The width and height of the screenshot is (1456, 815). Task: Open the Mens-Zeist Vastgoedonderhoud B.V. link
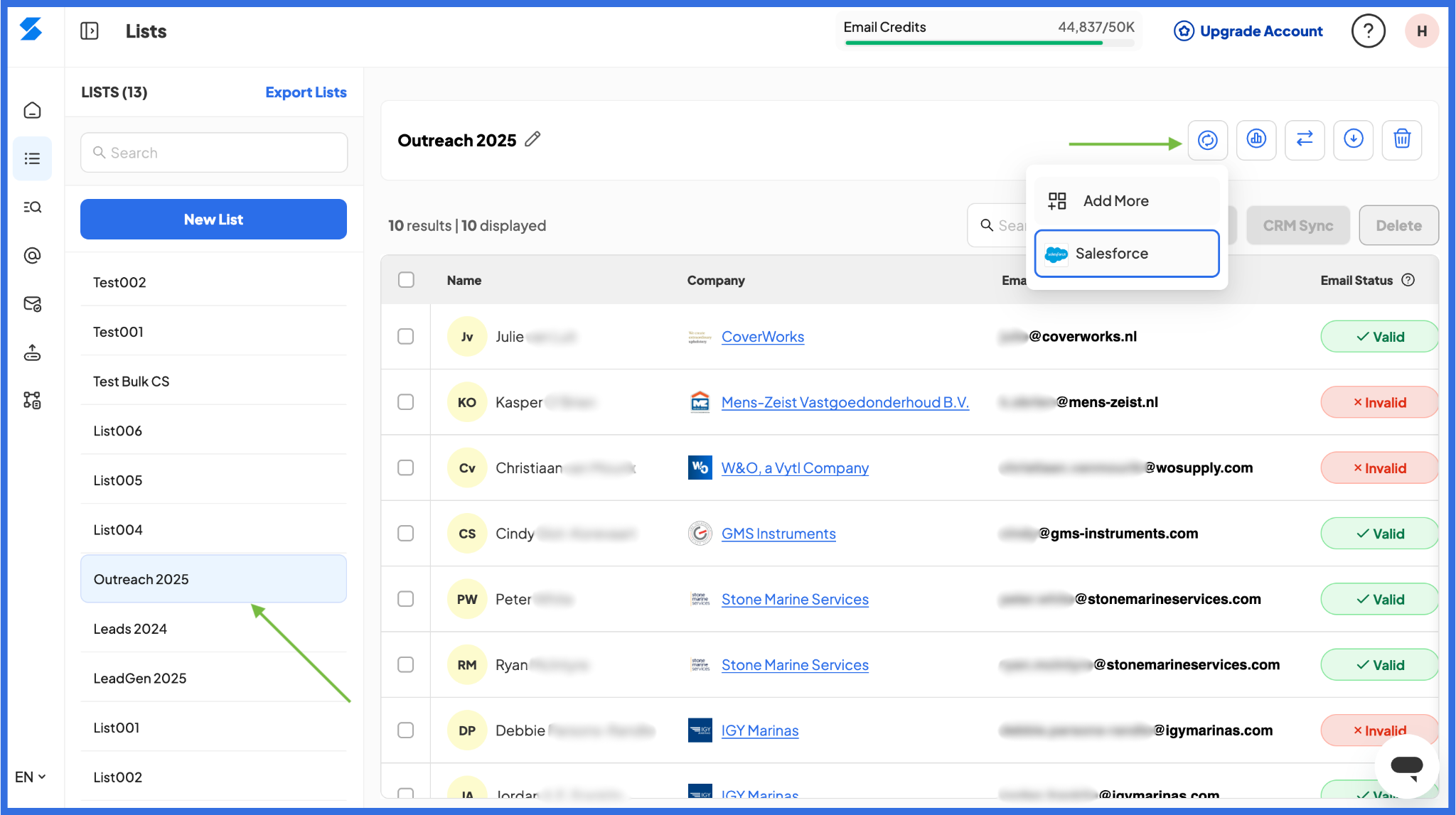(x=845, y=402)
